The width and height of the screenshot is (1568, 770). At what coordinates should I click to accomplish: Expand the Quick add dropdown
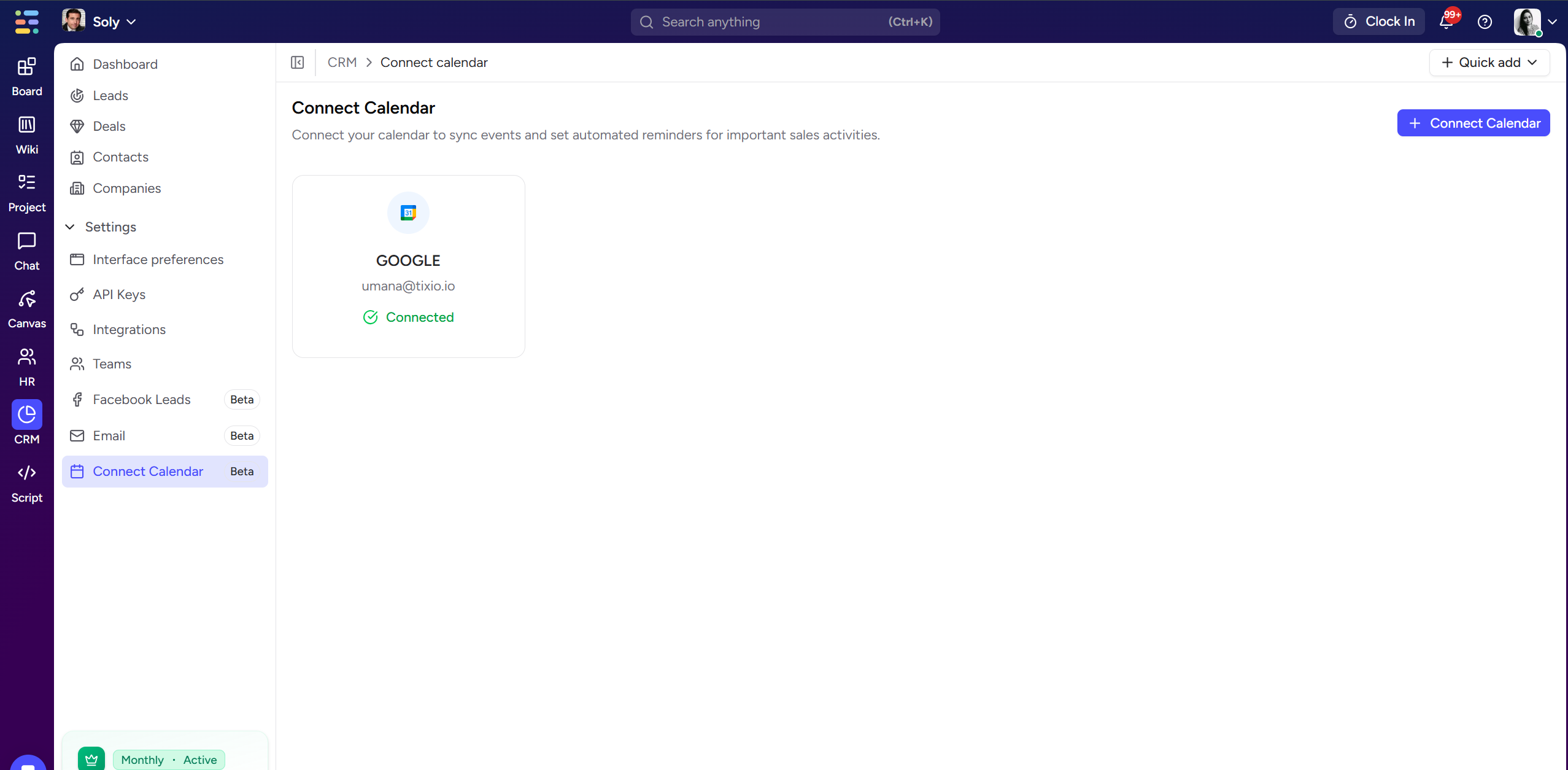coord(1489,63)
